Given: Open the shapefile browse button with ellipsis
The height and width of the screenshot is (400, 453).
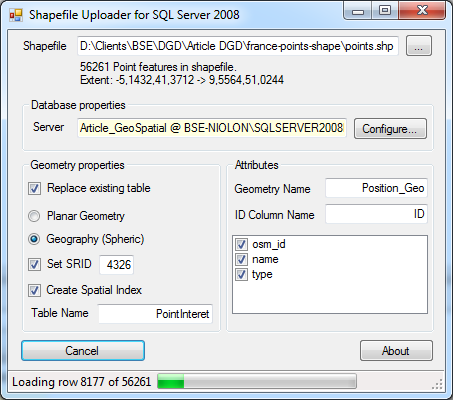Looking at the screenshot, I should point(419,46).
